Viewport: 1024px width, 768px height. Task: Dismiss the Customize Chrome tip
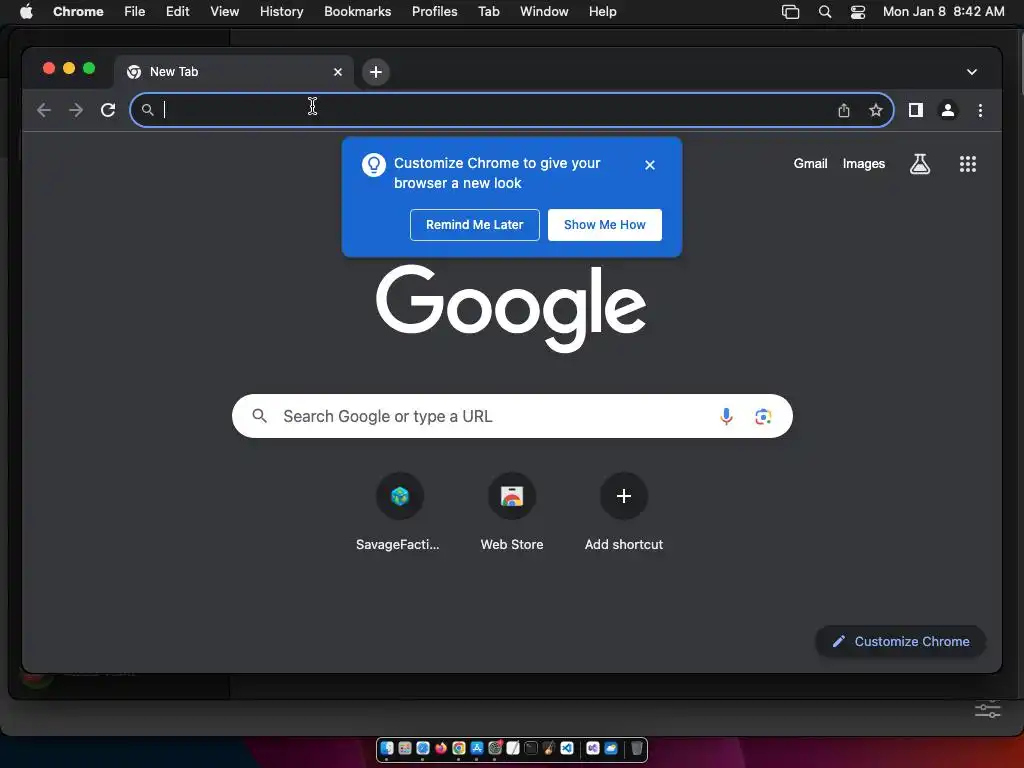(x=650, y=165)
